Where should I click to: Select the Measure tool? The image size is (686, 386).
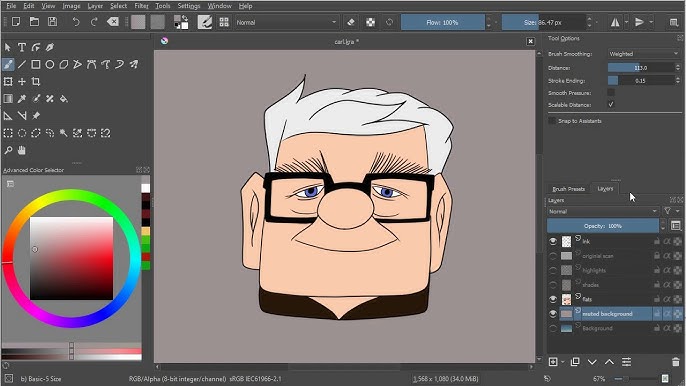(21, 116)
